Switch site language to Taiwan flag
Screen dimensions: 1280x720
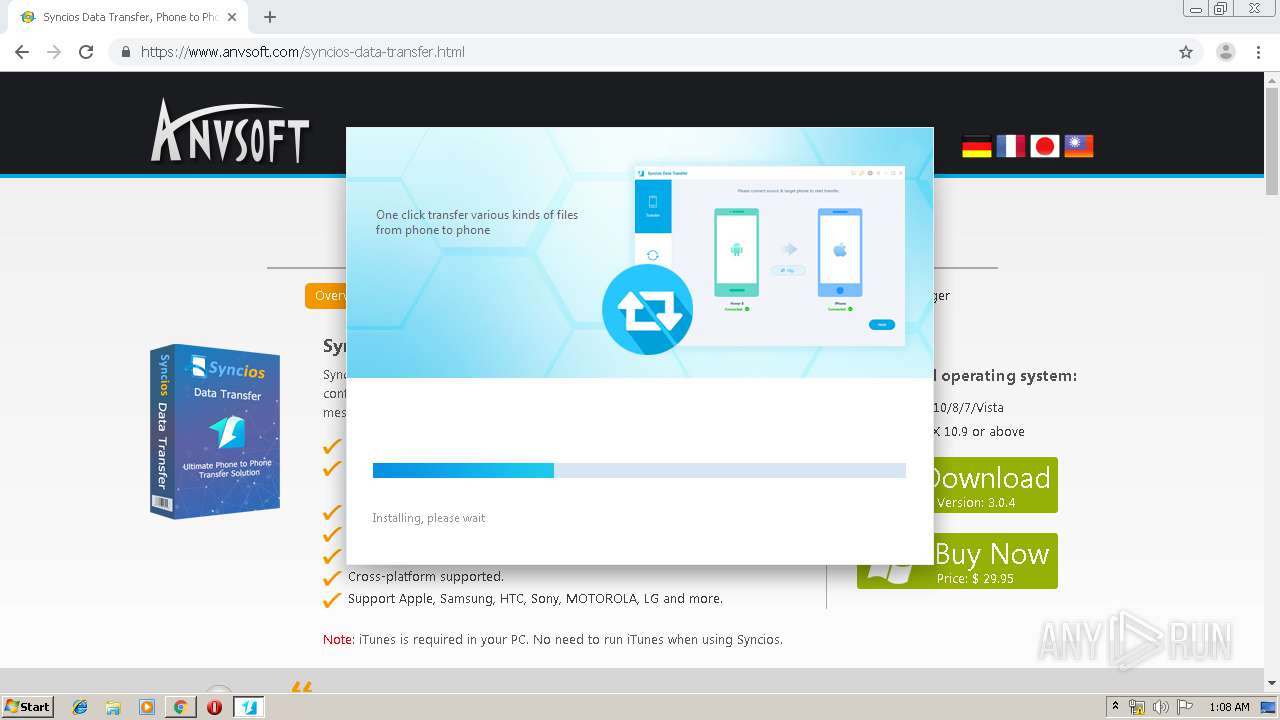[1079, 146]
